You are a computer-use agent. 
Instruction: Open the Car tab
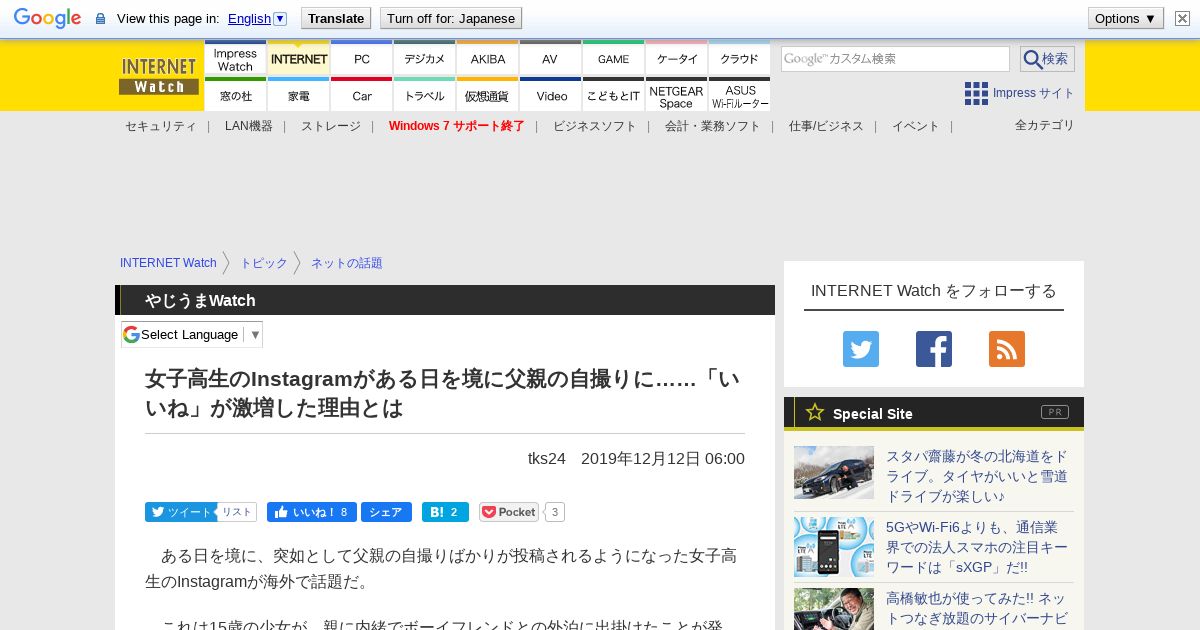[x=362, y=95]
